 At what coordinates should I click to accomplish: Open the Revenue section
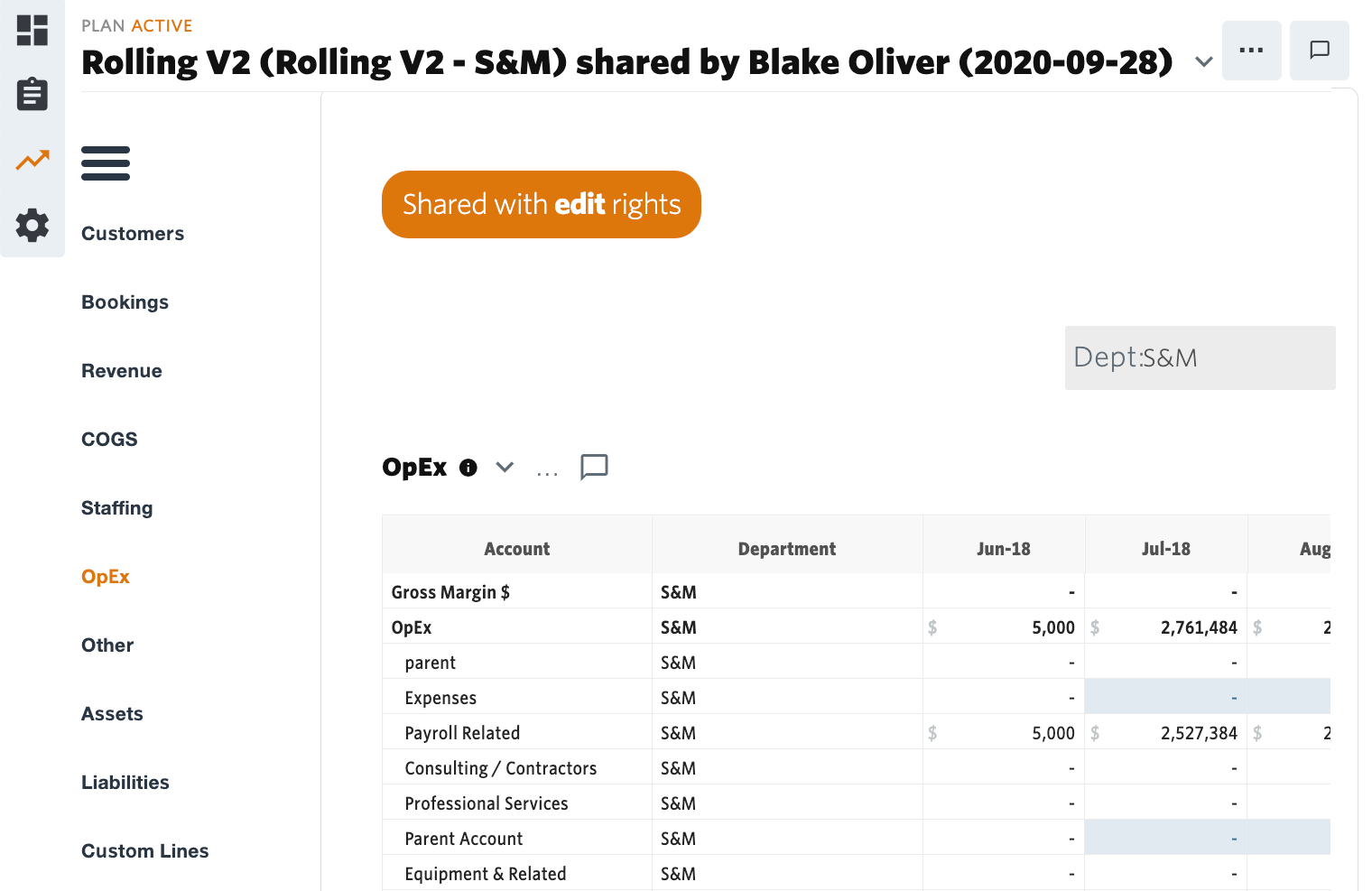click(122, 371)
